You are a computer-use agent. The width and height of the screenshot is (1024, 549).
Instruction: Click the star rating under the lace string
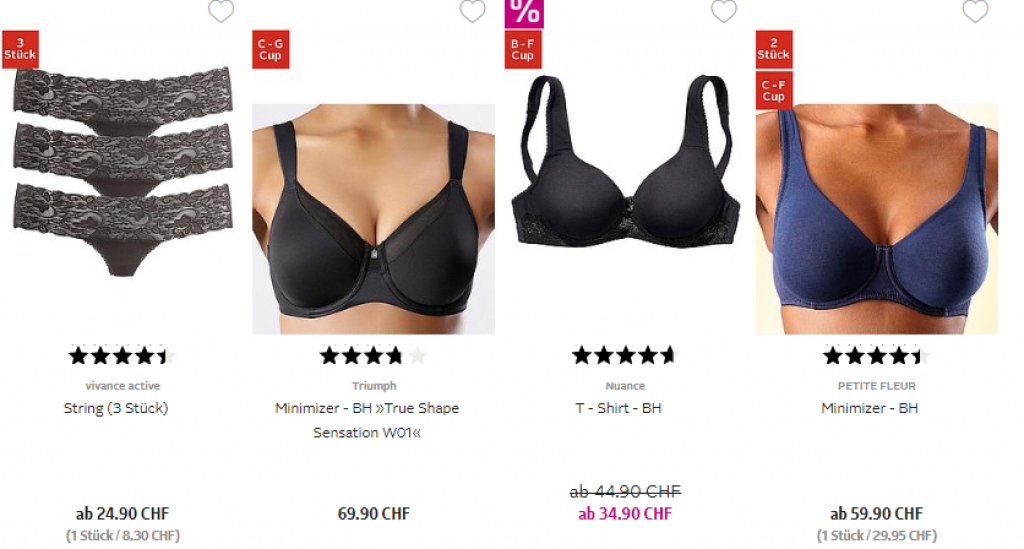click(122, 356)
